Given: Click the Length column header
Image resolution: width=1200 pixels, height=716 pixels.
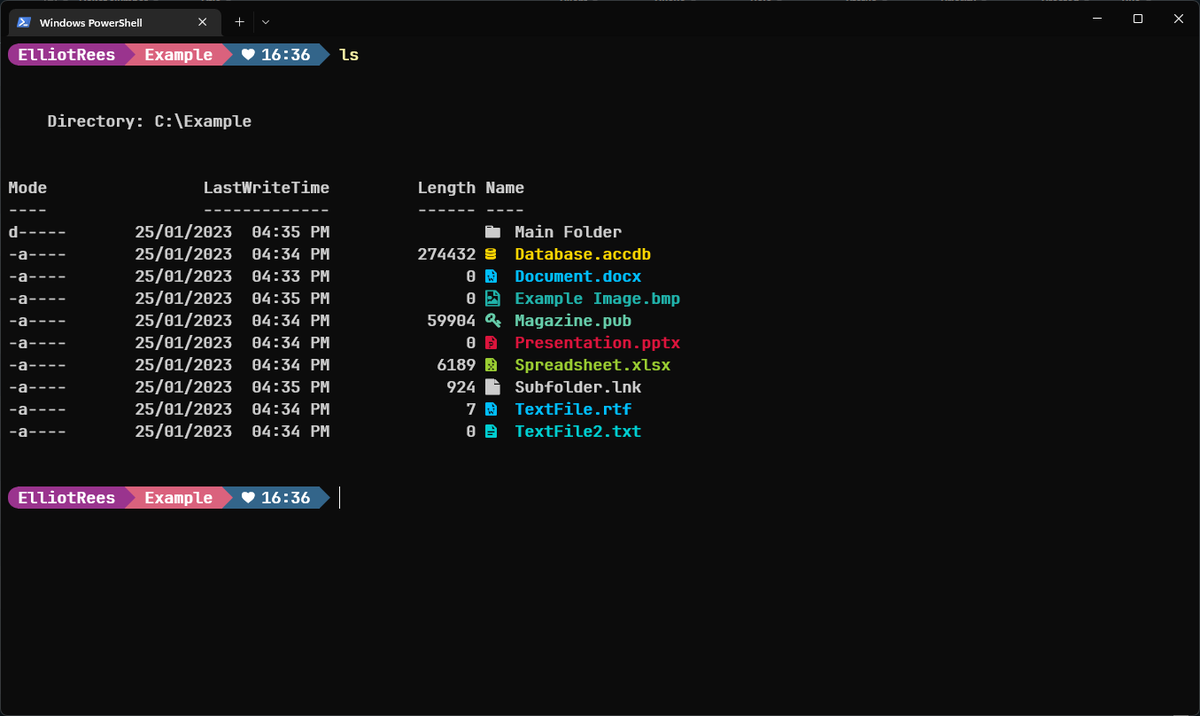Looking at the screenshot, I should [447, 188].
